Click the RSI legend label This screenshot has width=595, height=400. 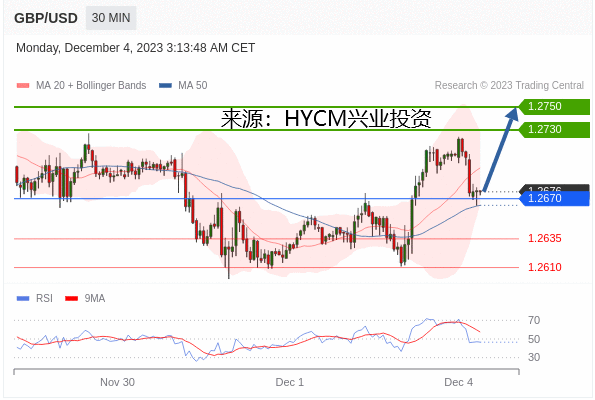tap(44, 298)
